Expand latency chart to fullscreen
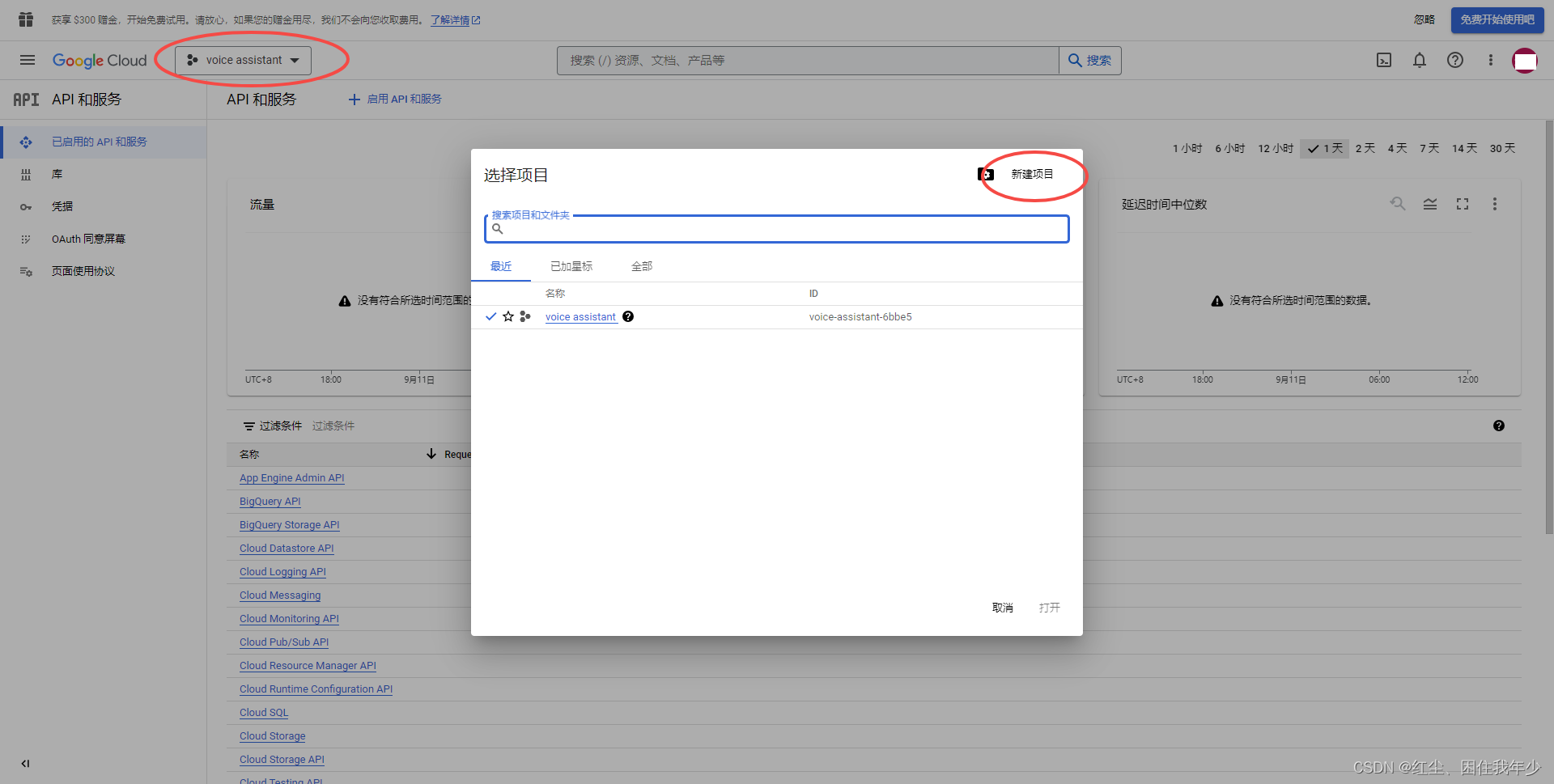The height and width of the screenshot is (784, 1554). point(1463,204)
